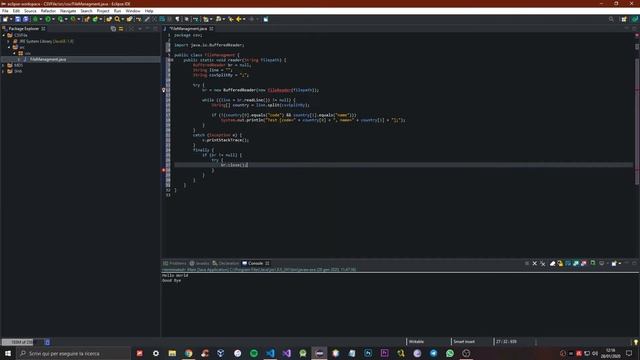The height and width of the screenshot is (360, 640).
Task: Click the Clear Console icon
Action: point(552,264)
